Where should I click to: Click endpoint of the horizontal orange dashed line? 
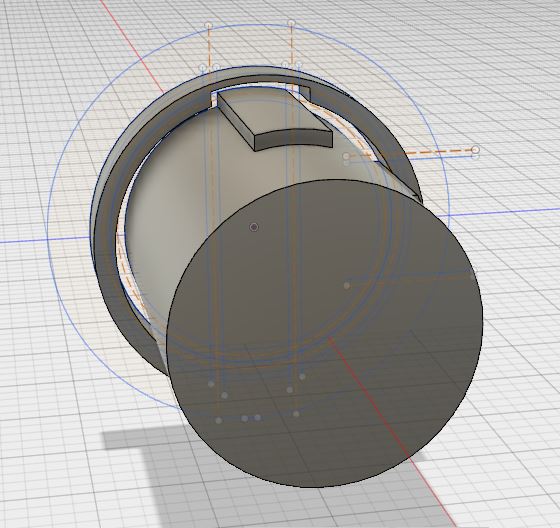pyautogui.click(x=475, y=149)
